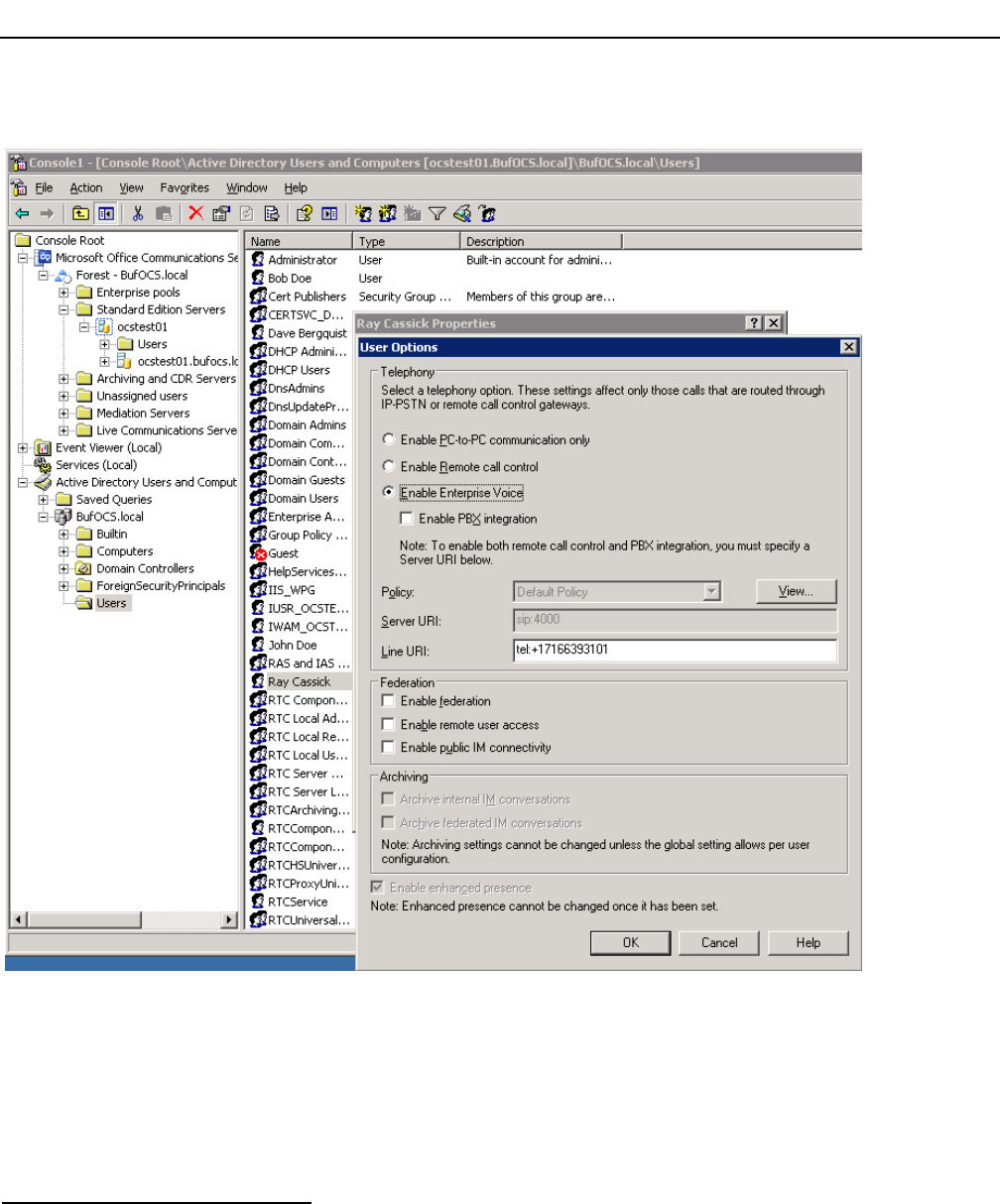Image resolution: width=1000 pixels, height=1204 pixels.
Task: Click the Back arrow toolbar icon
Action: (x=21, y=213)
